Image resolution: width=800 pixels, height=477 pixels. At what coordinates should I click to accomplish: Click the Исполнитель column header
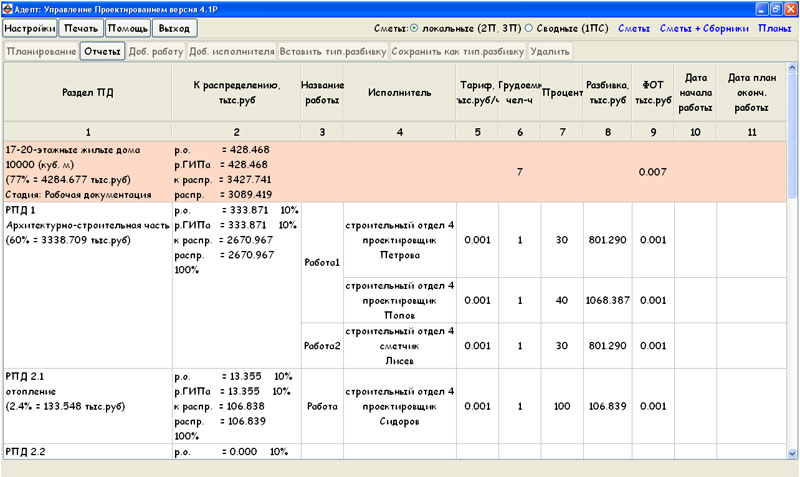point(399,93)
